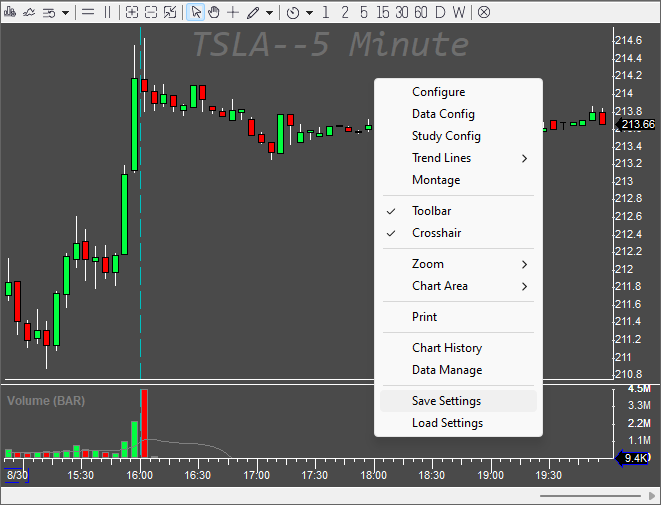
Task: Choose Data Config menu entry
Action: 458,114
